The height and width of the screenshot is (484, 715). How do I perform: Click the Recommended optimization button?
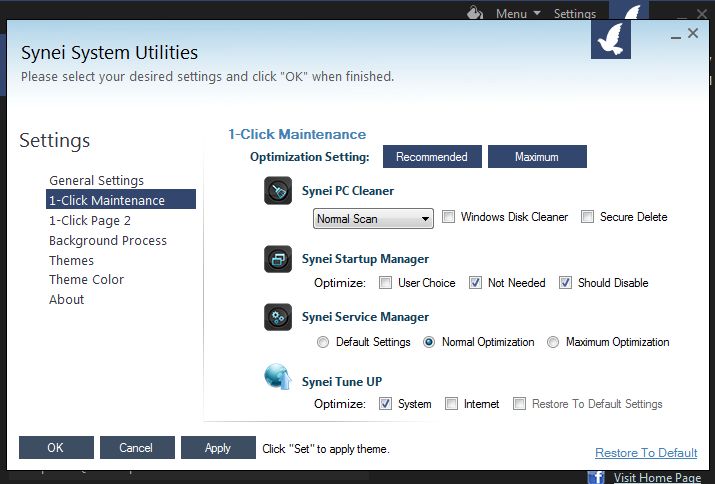432,157
